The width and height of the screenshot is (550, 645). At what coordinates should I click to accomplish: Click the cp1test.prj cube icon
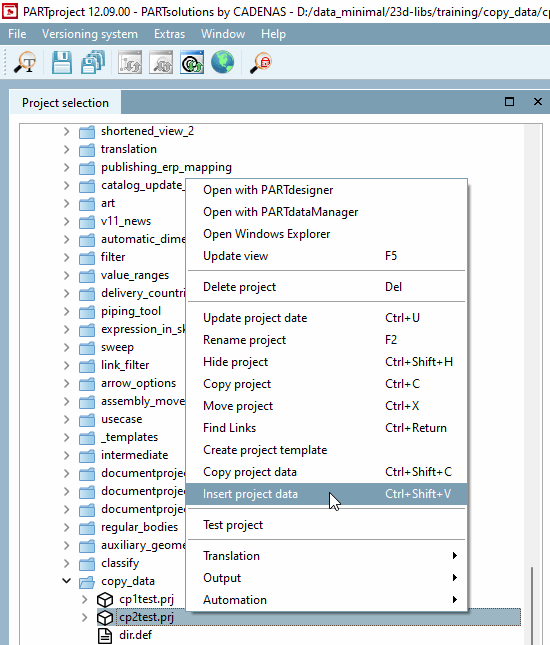(105, 600)
